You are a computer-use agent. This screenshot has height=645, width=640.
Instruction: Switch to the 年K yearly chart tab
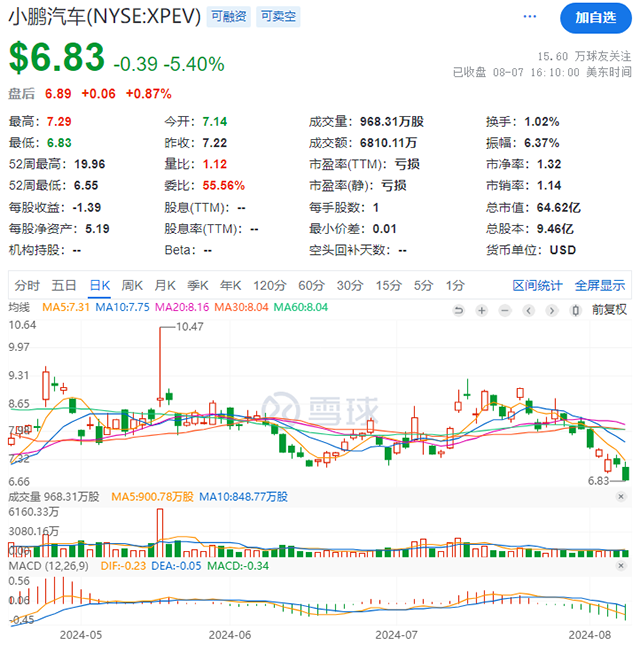pyautogui.click(x=230, y=285)
